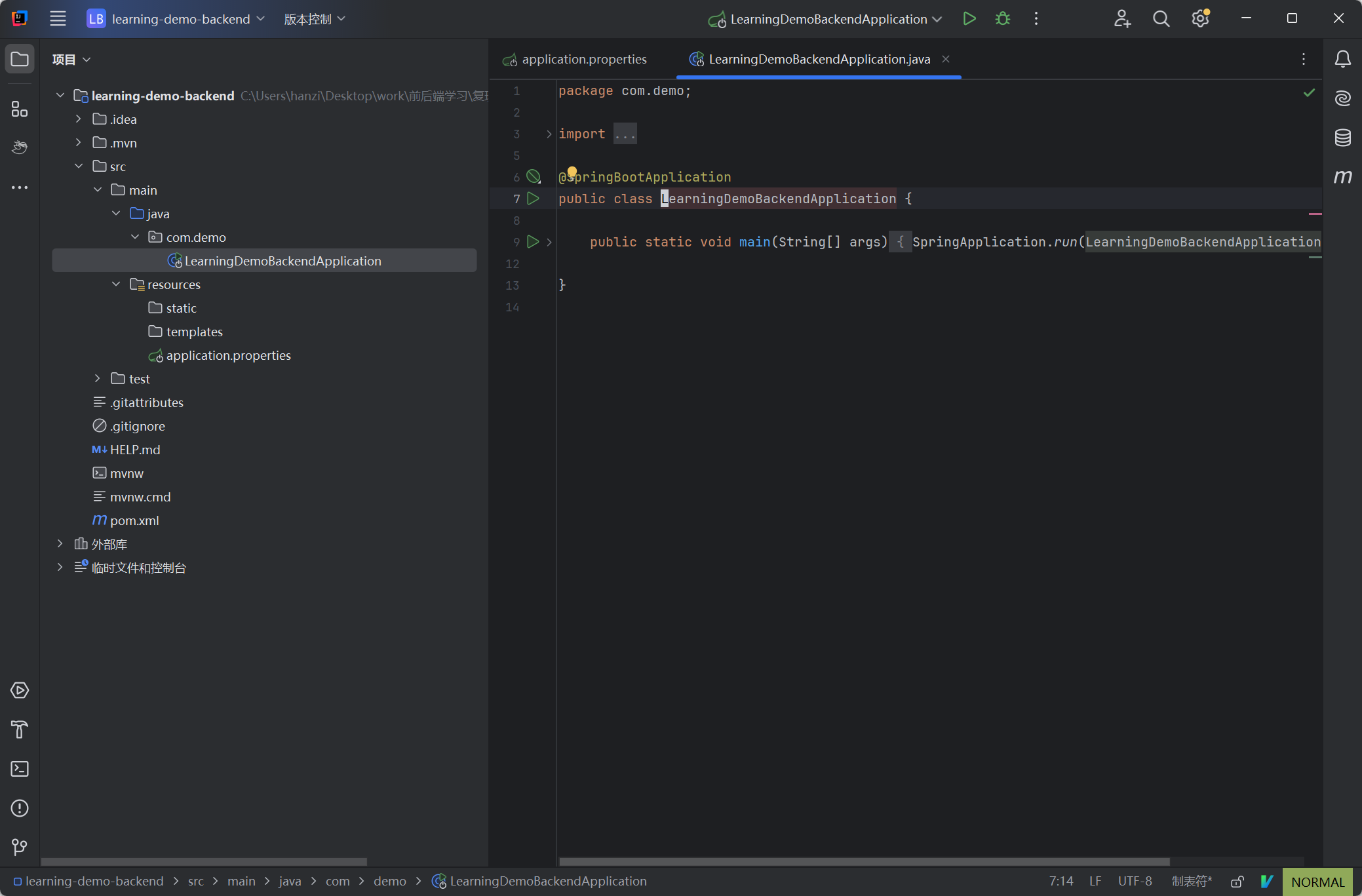Run the application with green play button
This screenshot has width=1362, height=896.
[x=969, y=19]
